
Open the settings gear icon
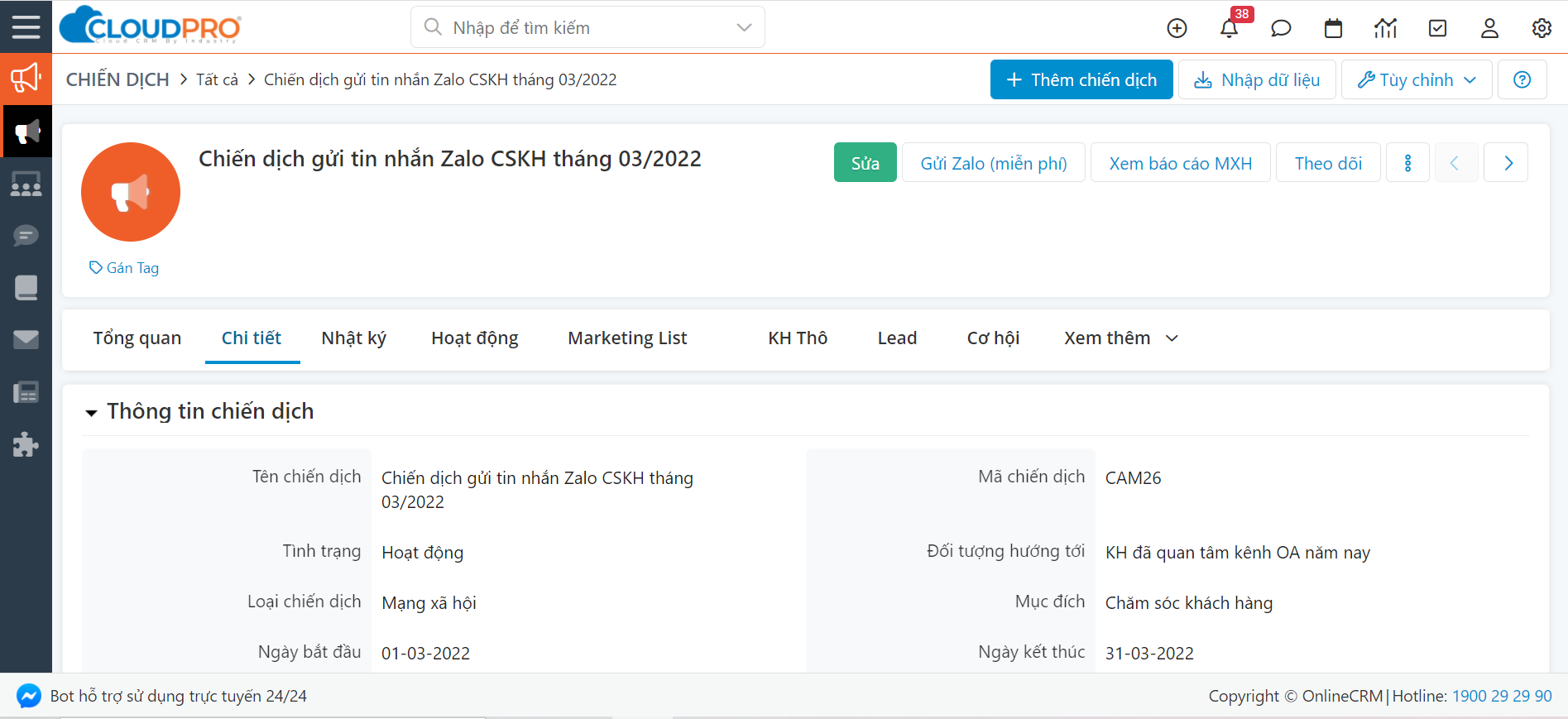tap(1542, 28)
